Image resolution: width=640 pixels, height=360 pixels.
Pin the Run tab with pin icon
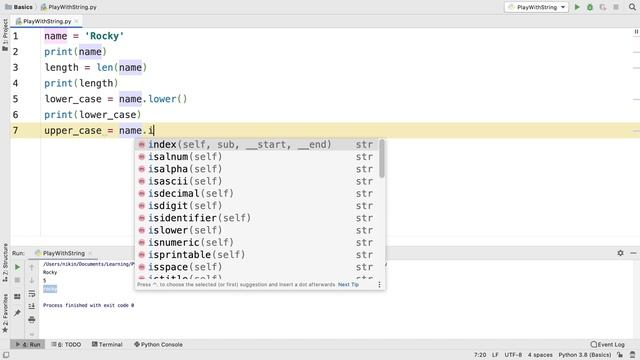17,313
